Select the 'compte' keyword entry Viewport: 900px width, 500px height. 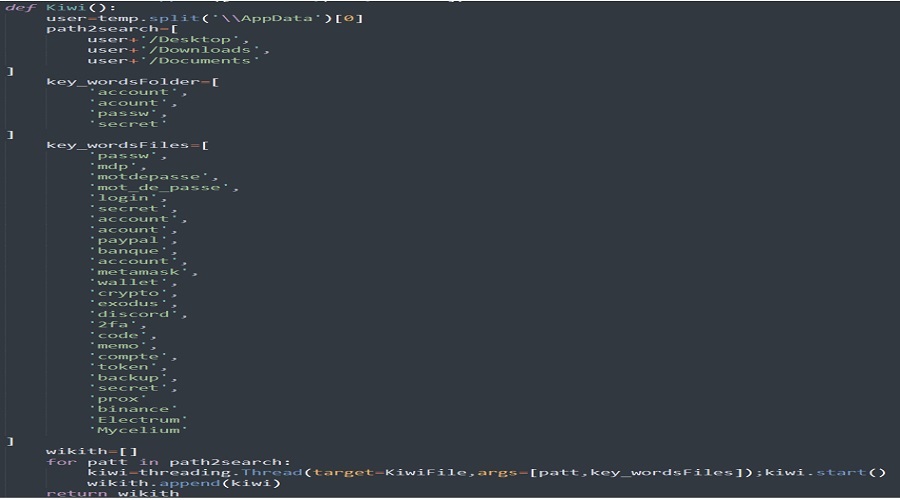coord(127,356)
